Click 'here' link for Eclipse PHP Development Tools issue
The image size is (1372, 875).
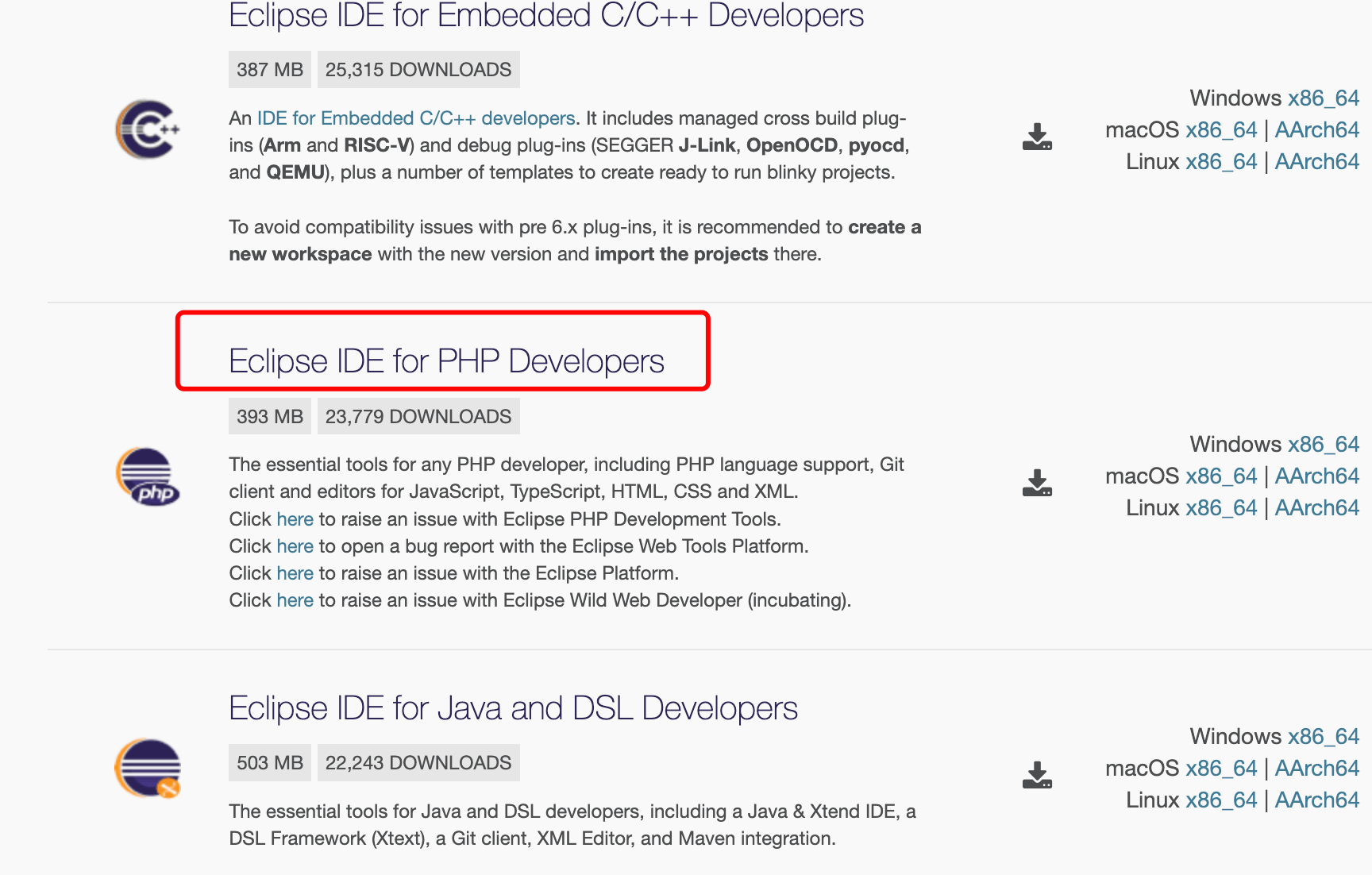pos(295,519)
